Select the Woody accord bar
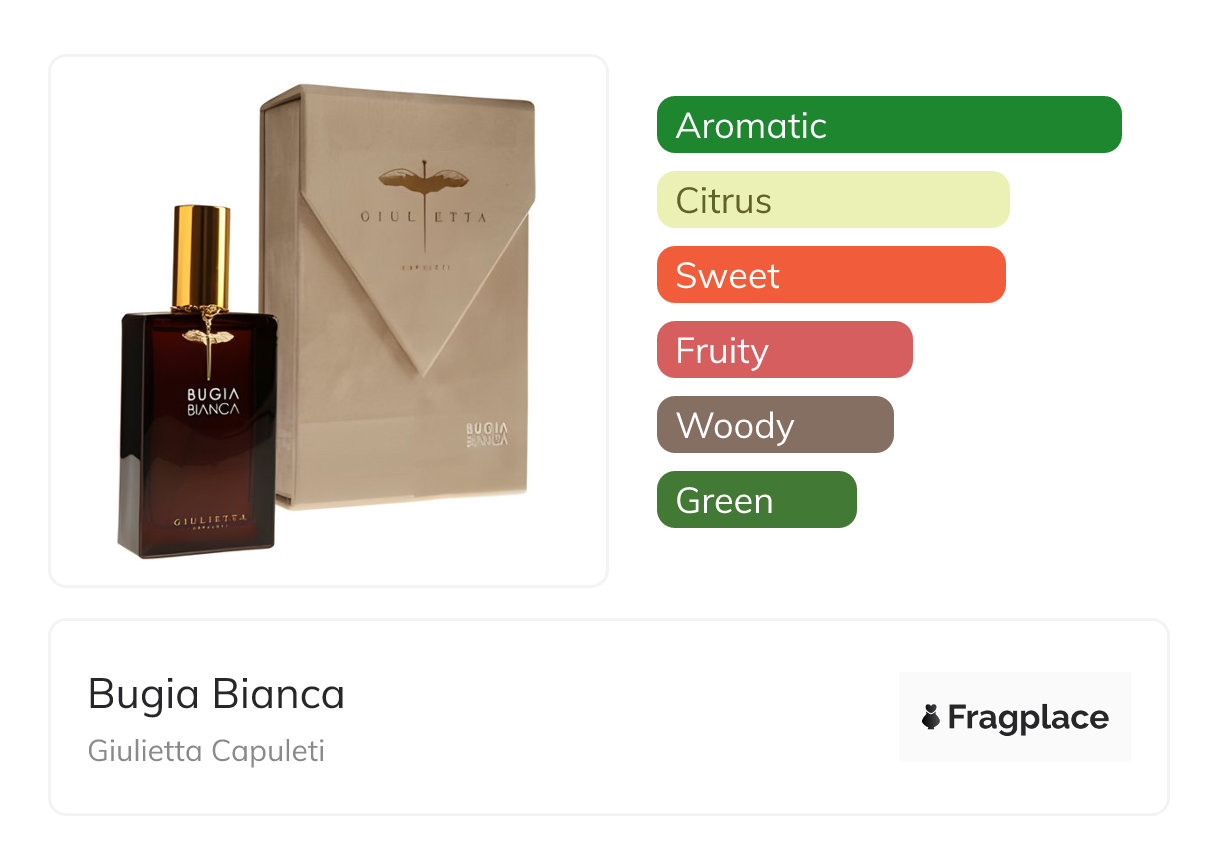This screenshot has width=1218, height=864. (775, 425)
